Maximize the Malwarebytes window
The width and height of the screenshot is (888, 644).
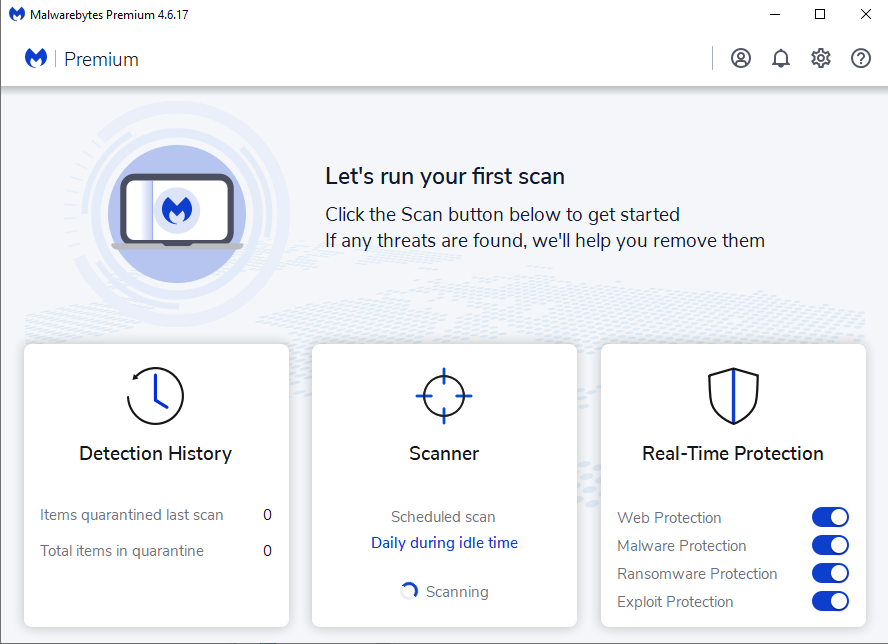[x=819, y=14]
